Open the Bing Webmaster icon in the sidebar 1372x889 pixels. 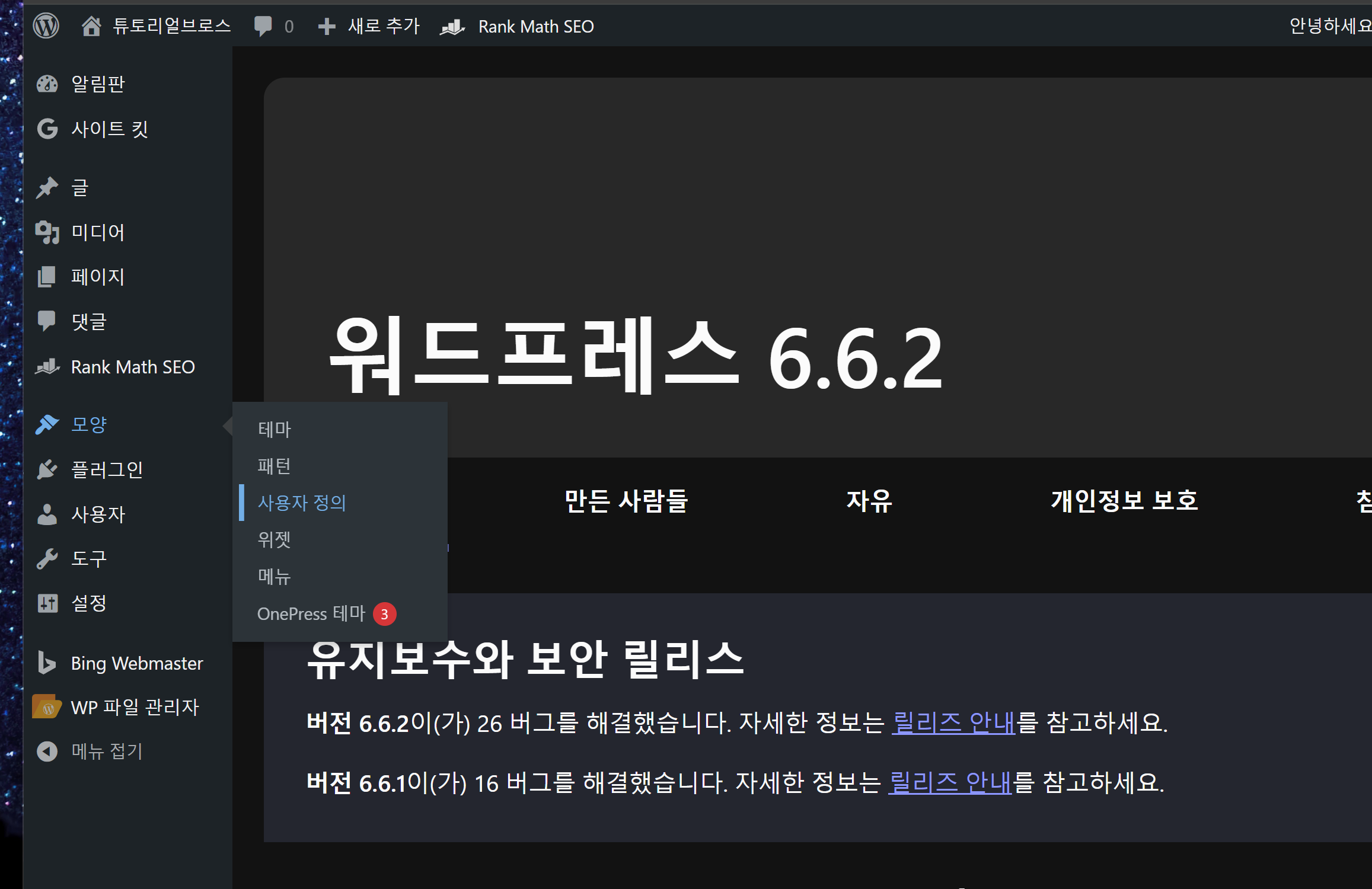click(46, 663)
